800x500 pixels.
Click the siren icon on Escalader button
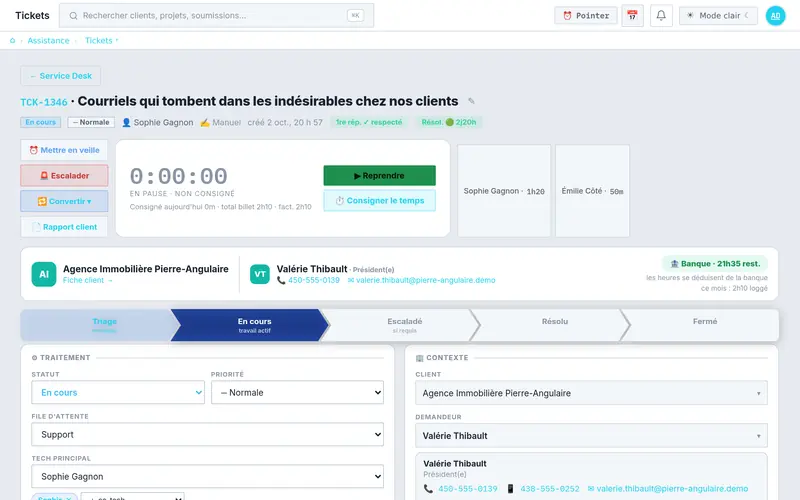pos(44,176)
